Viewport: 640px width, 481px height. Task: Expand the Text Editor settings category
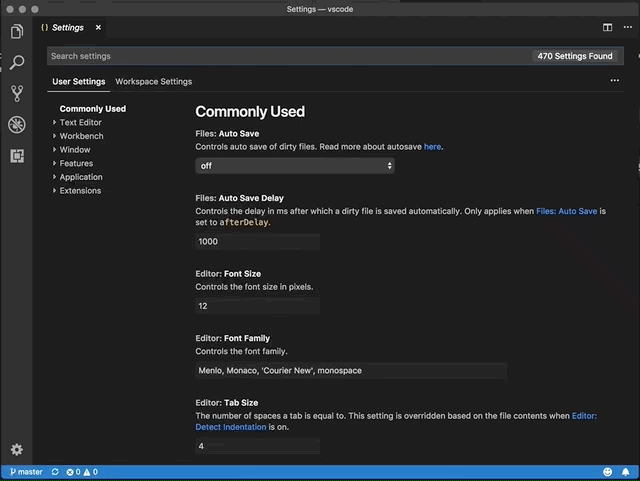tap(80, 122)
